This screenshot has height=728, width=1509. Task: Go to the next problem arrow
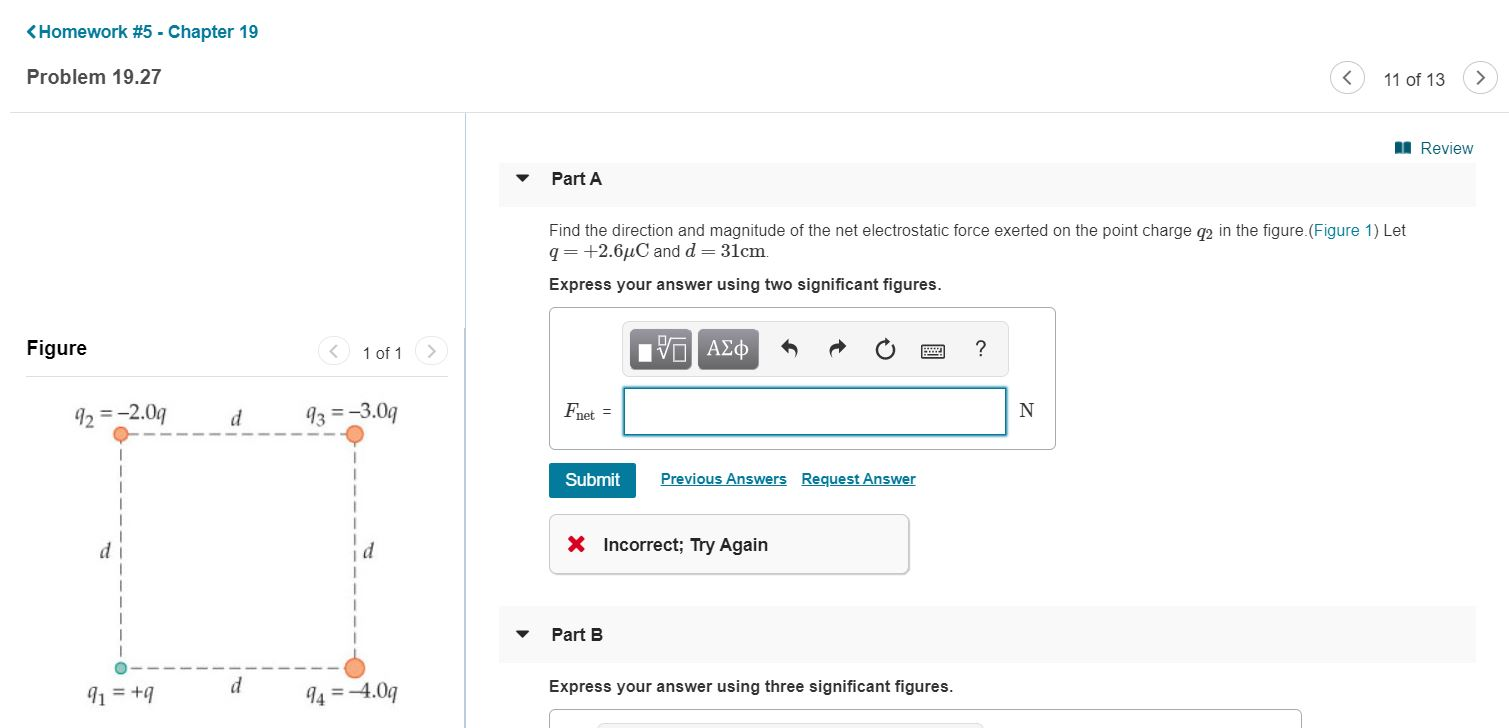coord(1479,78)
